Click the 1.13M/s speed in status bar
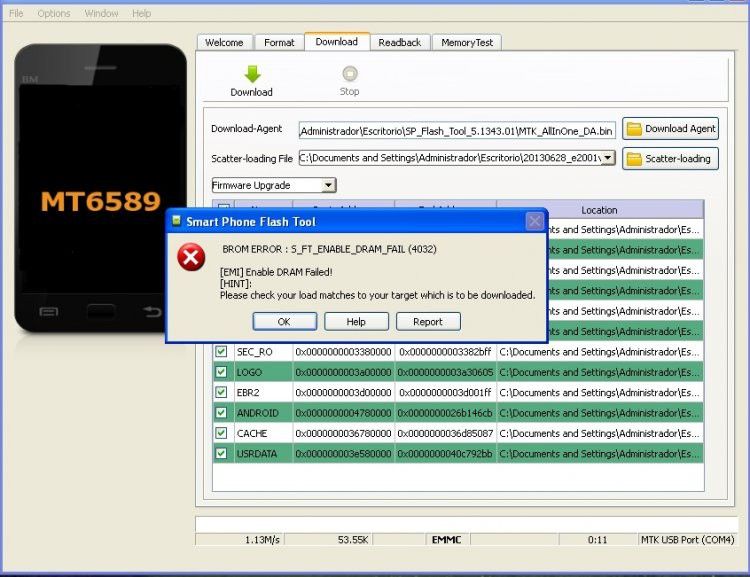750x577 pixels. (262, 540)
